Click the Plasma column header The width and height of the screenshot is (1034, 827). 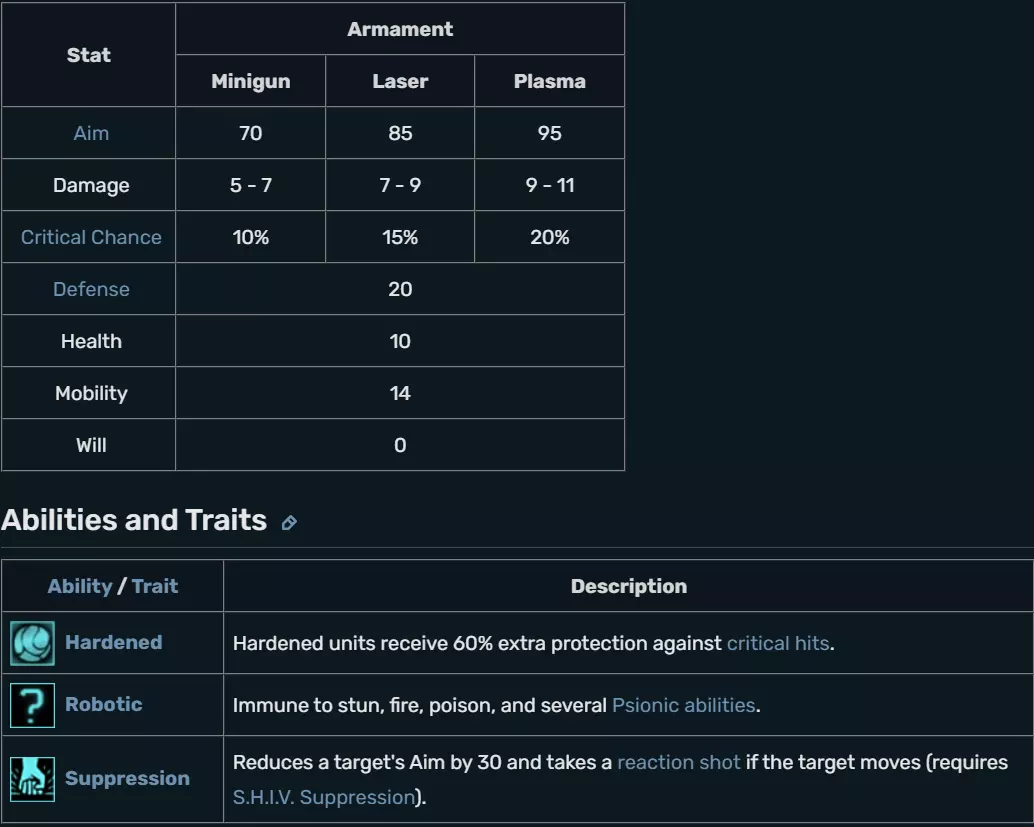[x=549, y=81]
